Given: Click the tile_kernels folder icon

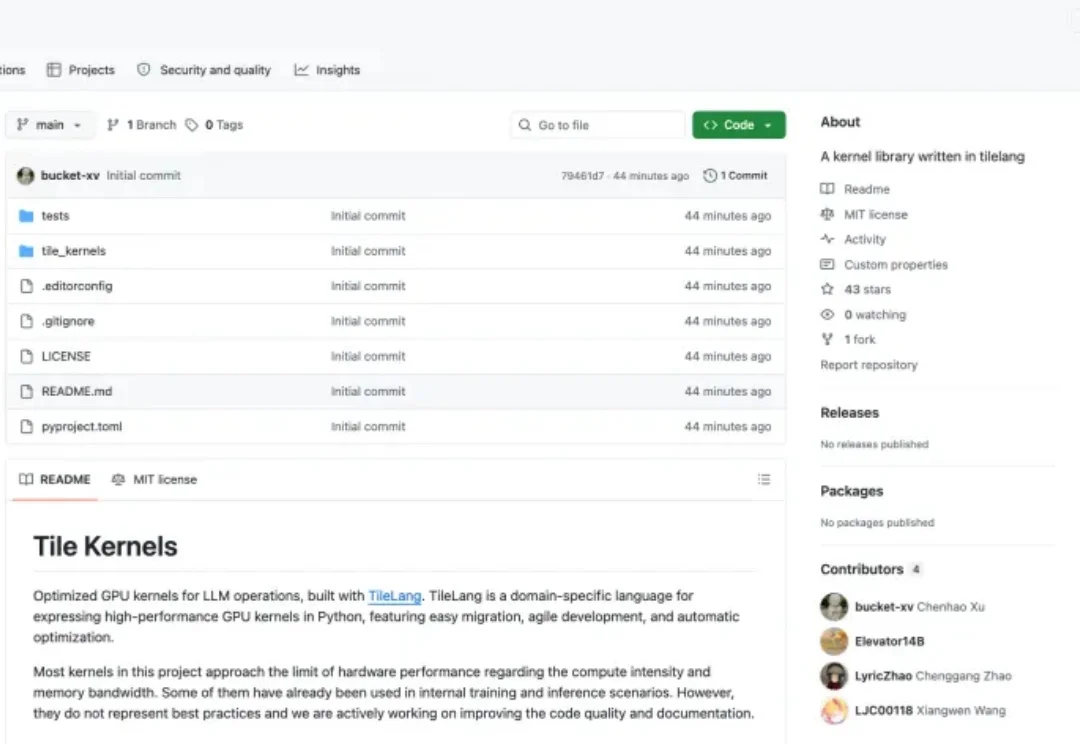Looking at the screenshot, I should (x=26, y=251).
